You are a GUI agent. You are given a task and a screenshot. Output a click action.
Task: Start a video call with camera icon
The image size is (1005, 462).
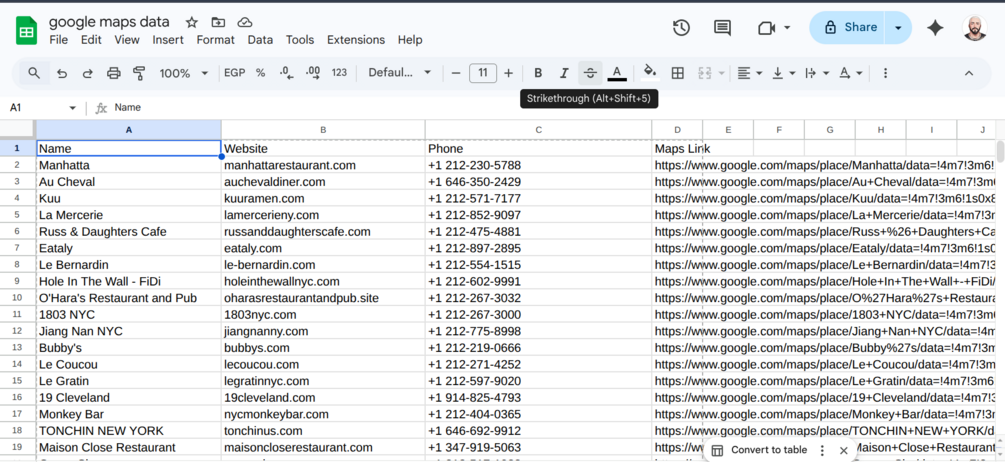(x=766, y=28)
